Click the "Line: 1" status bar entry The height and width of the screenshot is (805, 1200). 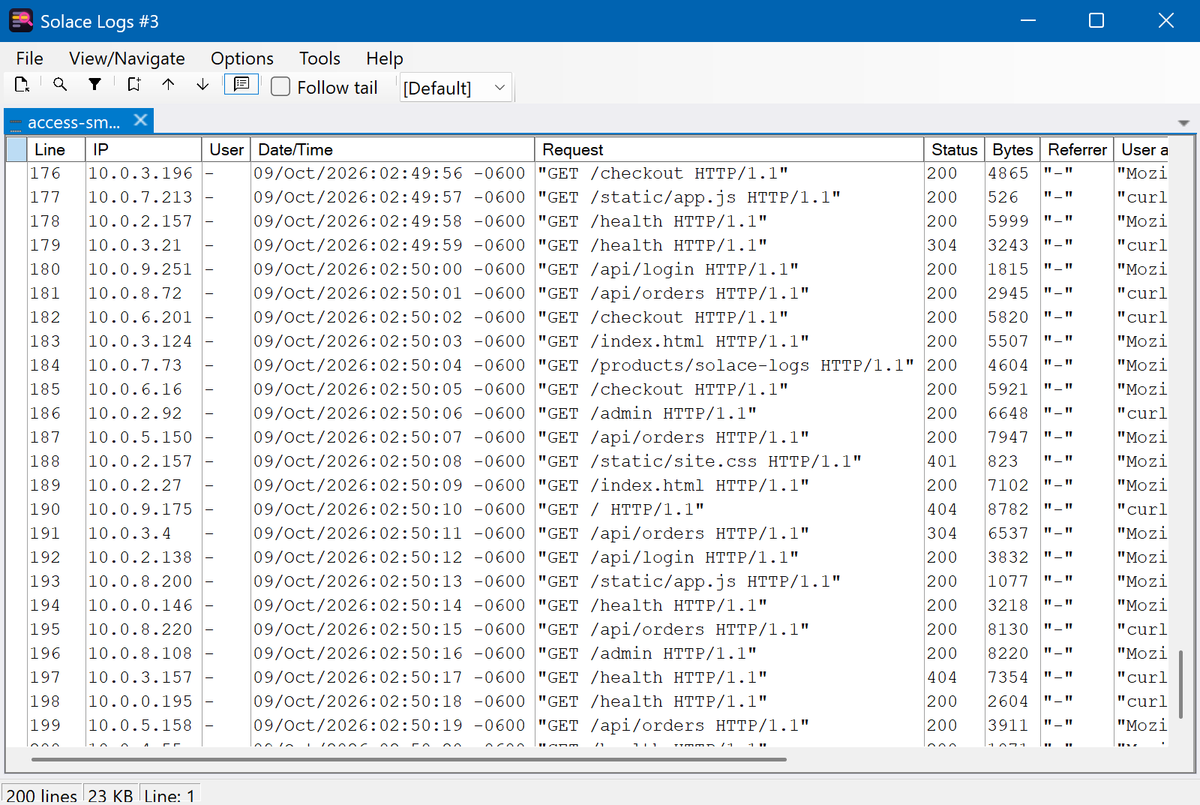point(170,796)
